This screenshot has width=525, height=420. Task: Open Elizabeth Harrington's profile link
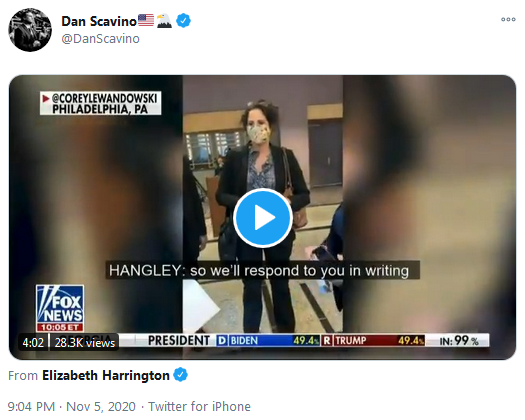106,375
